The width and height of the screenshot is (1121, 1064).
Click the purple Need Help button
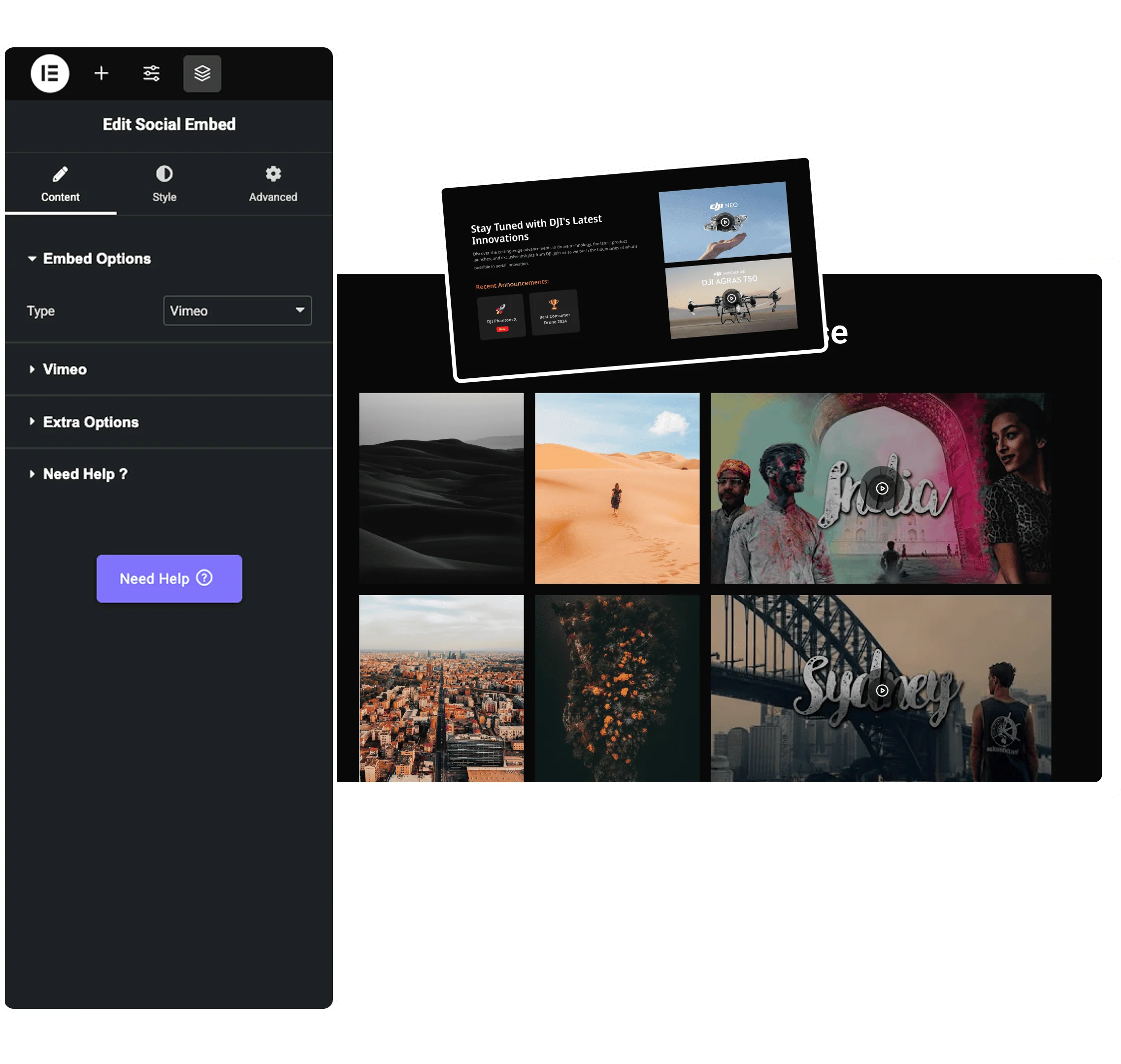coord(169,578)
